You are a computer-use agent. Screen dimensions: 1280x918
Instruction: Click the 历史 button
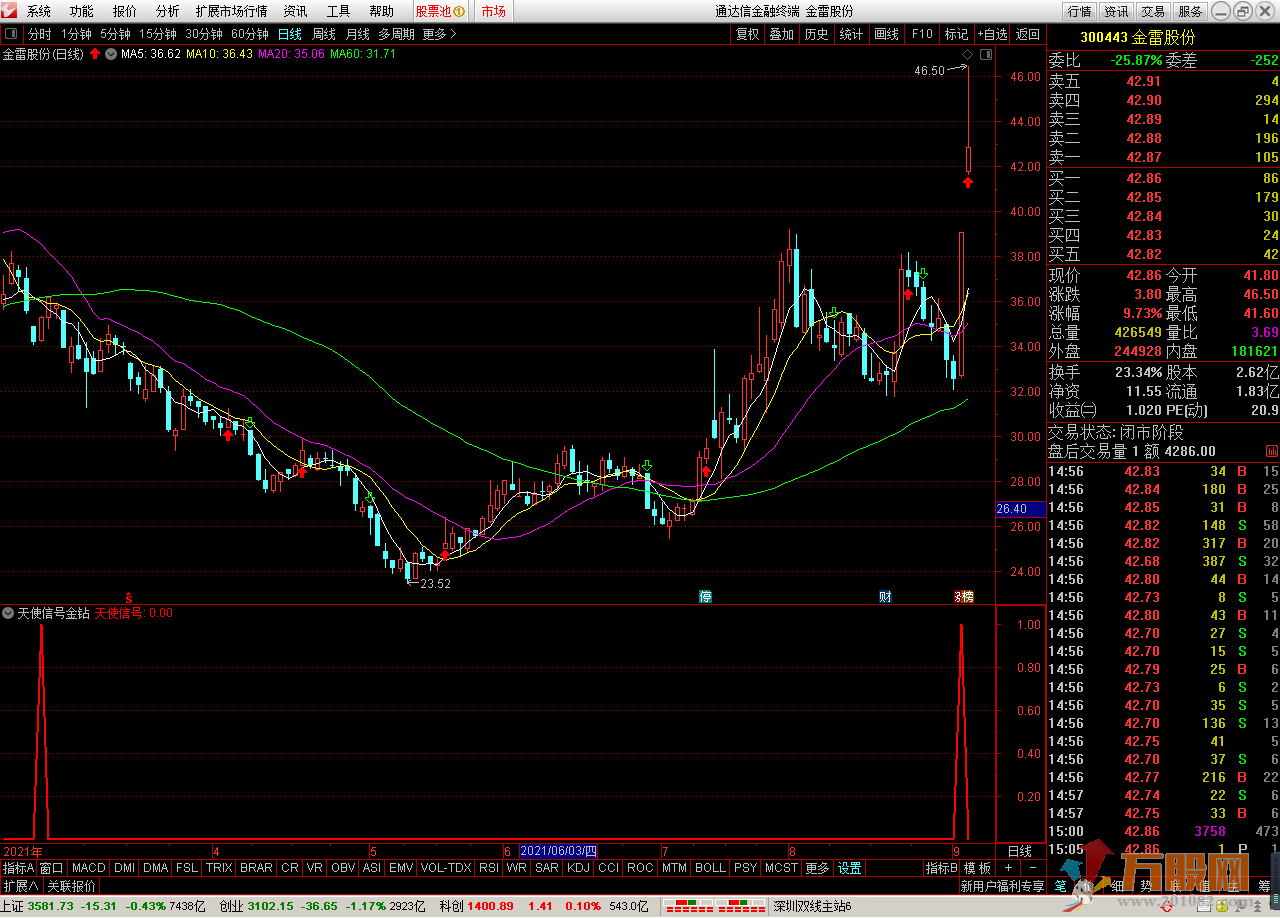(817, 34)
